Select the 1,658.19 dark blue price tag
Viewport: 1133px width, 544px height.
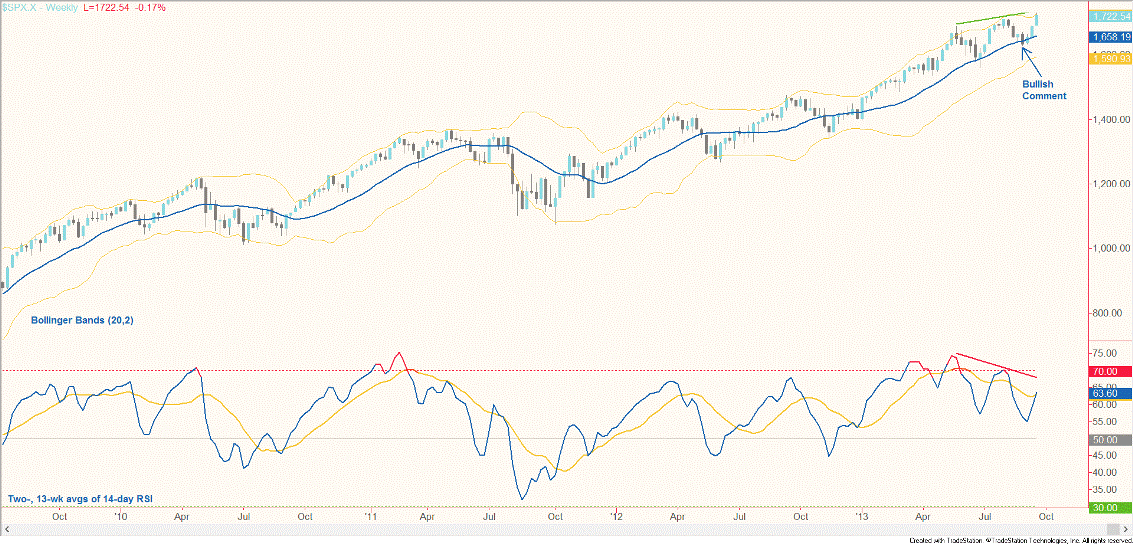pyautogui.click(x=1110, y=37)
